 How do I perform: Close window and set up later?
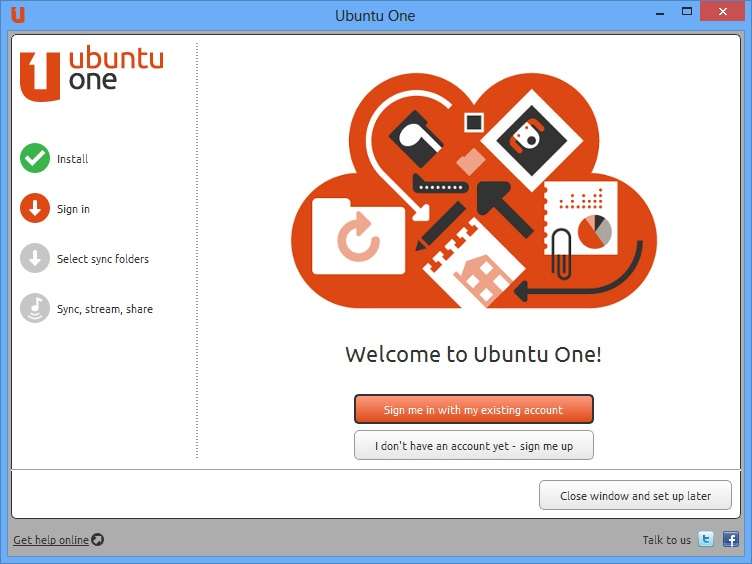tap(635, 495)
